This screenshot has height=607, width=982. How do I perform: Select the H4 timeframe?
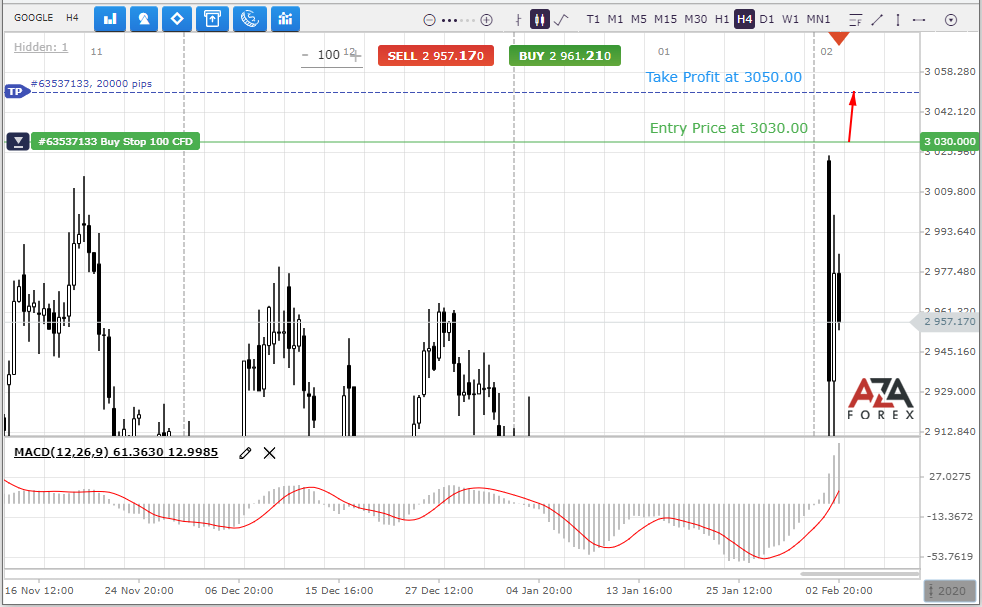pyautogui.click(x=744, y=19)
